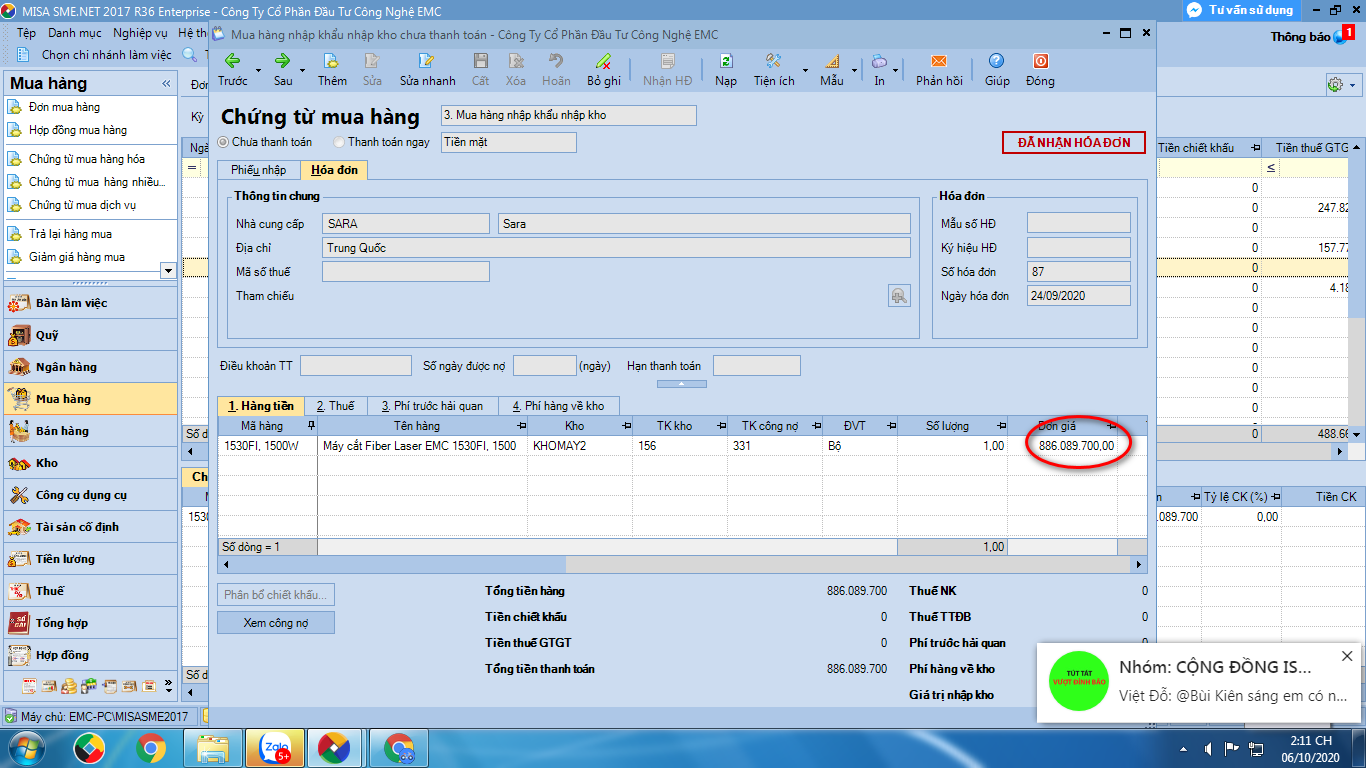
Task: Open Đơn mua hàng link
Action: [64, 107]
